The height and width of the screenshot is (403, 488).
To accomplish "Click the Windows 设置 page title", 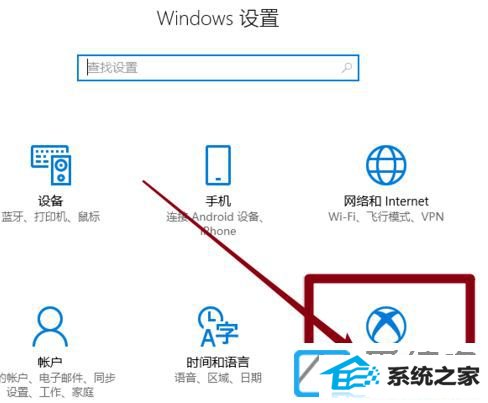I will pos(218,18).
